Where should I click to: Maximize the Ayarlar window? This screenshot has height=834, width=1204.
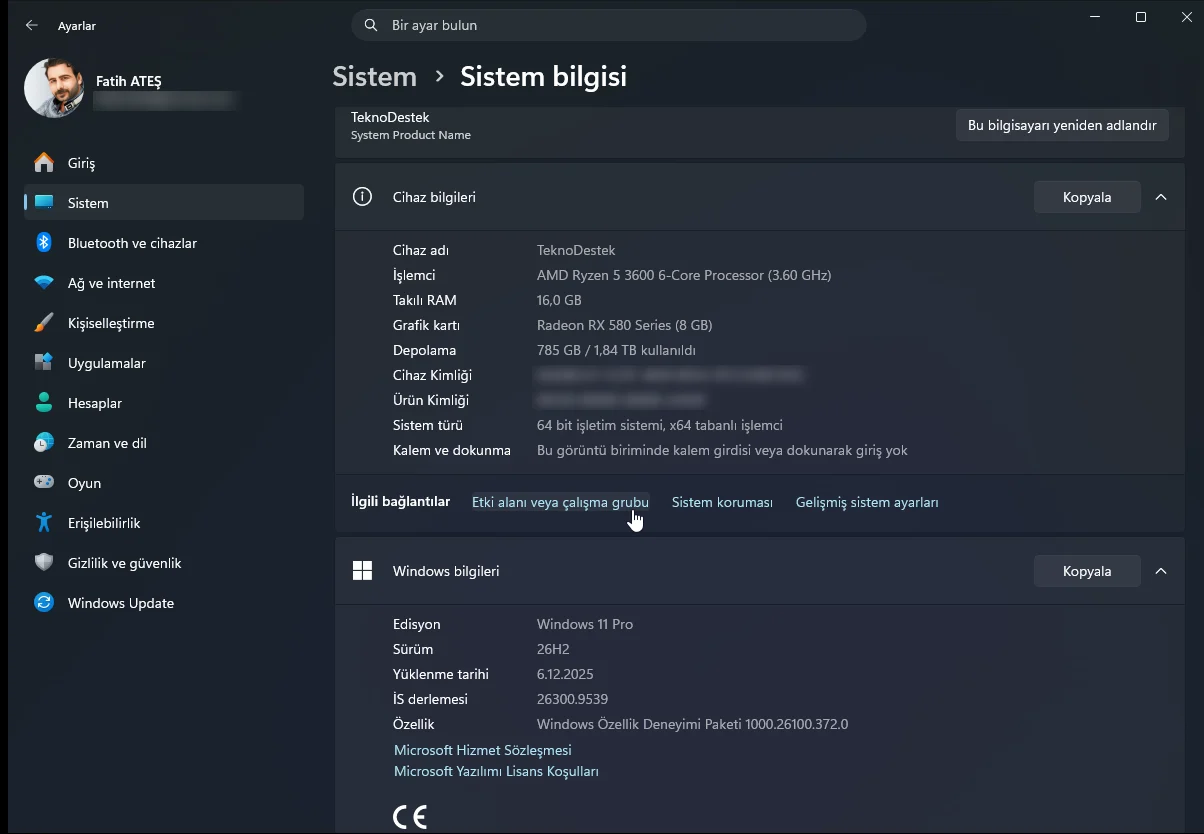pyautogui.click(x=1141, y=17)
